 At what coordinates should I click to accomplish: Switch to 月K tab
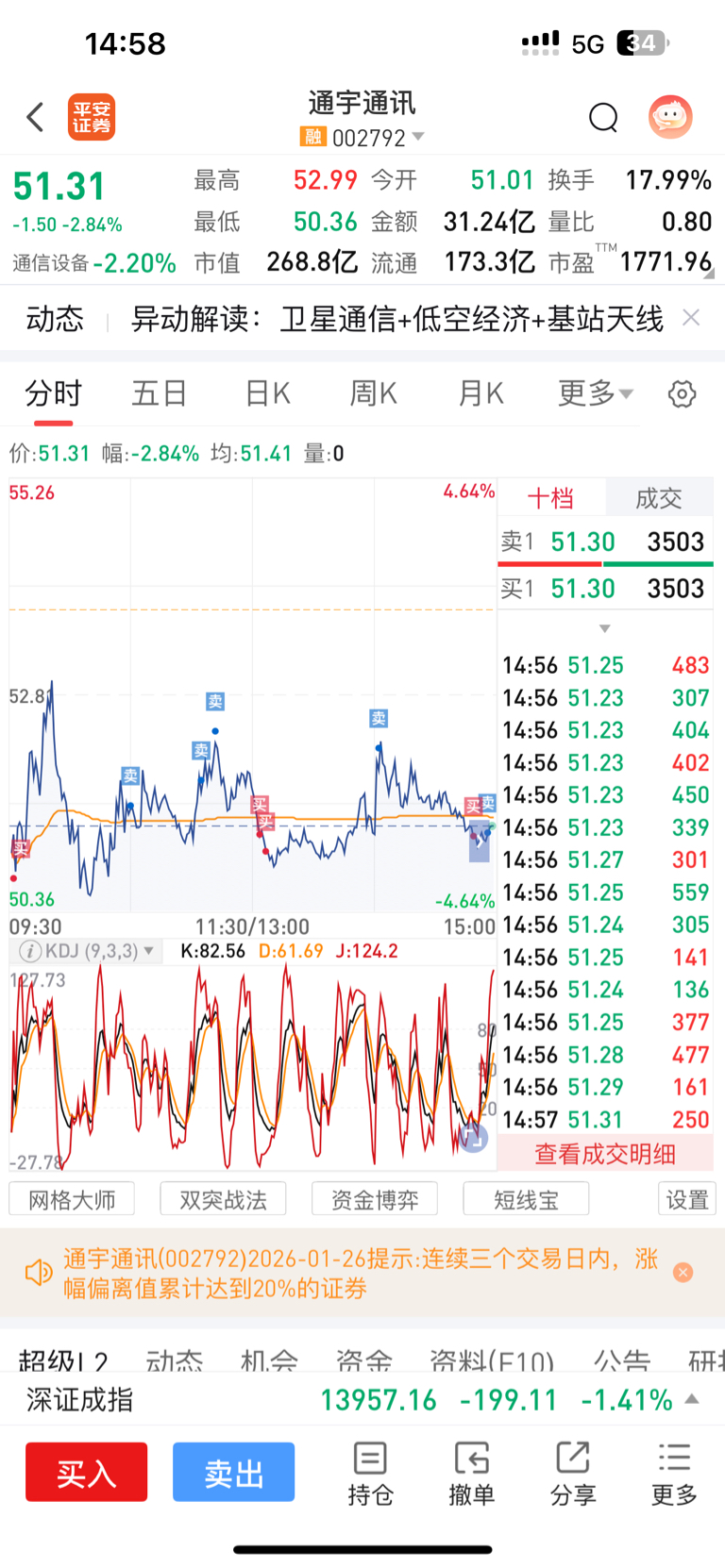(x=481, y=392)
